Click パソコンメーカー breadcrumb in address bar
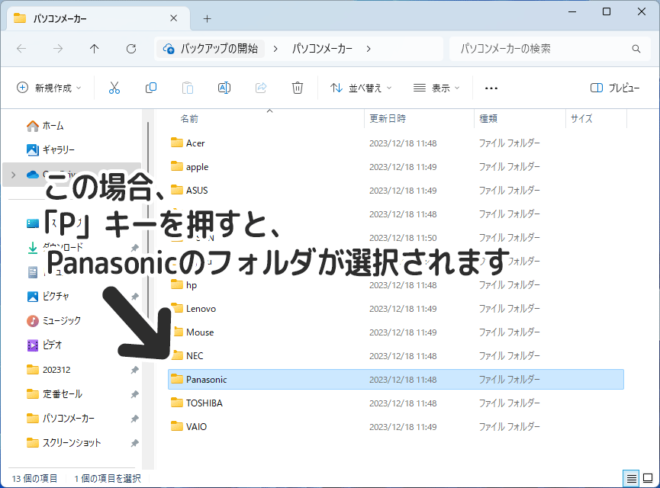Screen dimensions: 660x488 322,49
